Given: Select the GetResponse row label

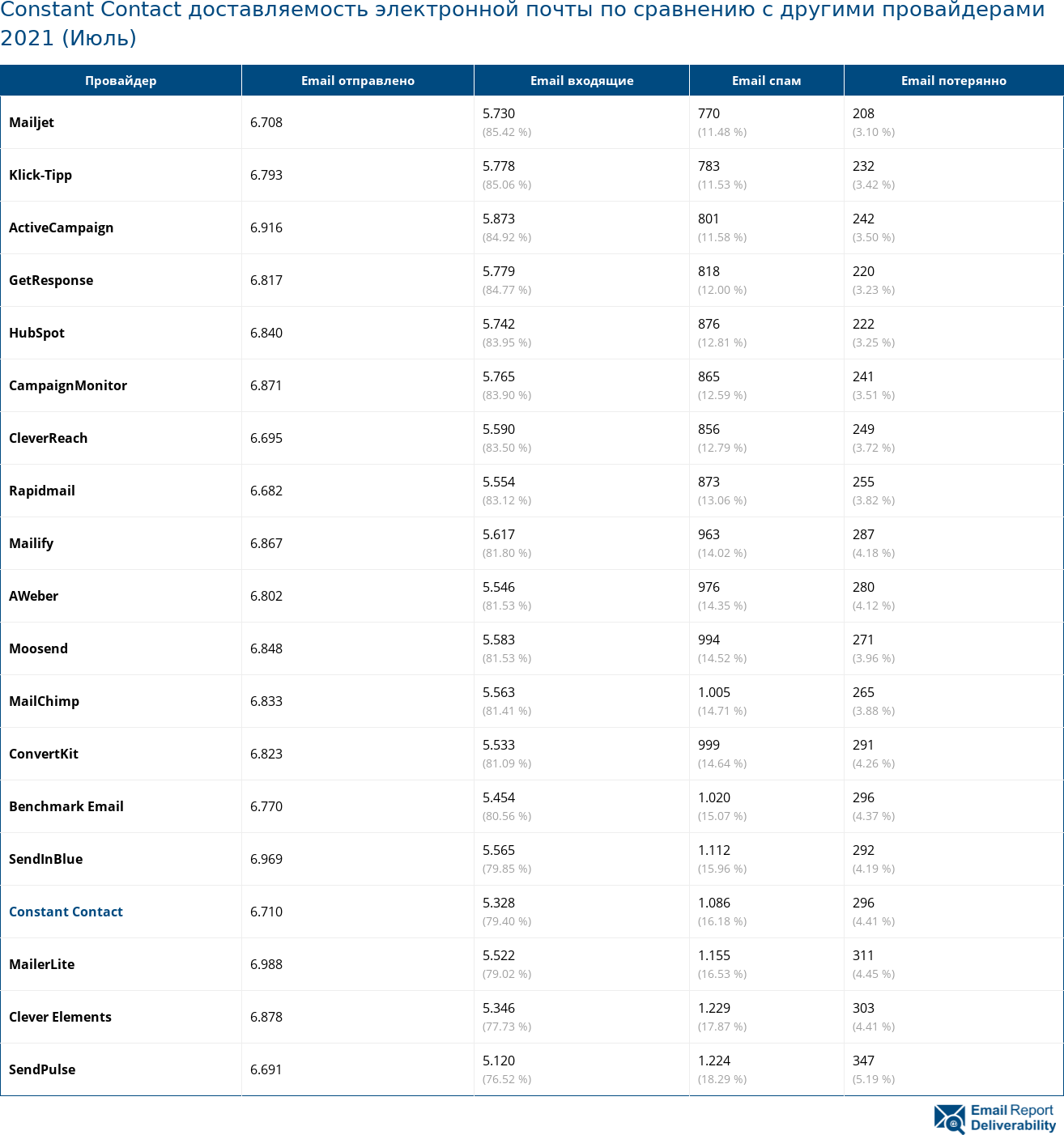Looking at the screenshot, I should [x=51, y=280].
